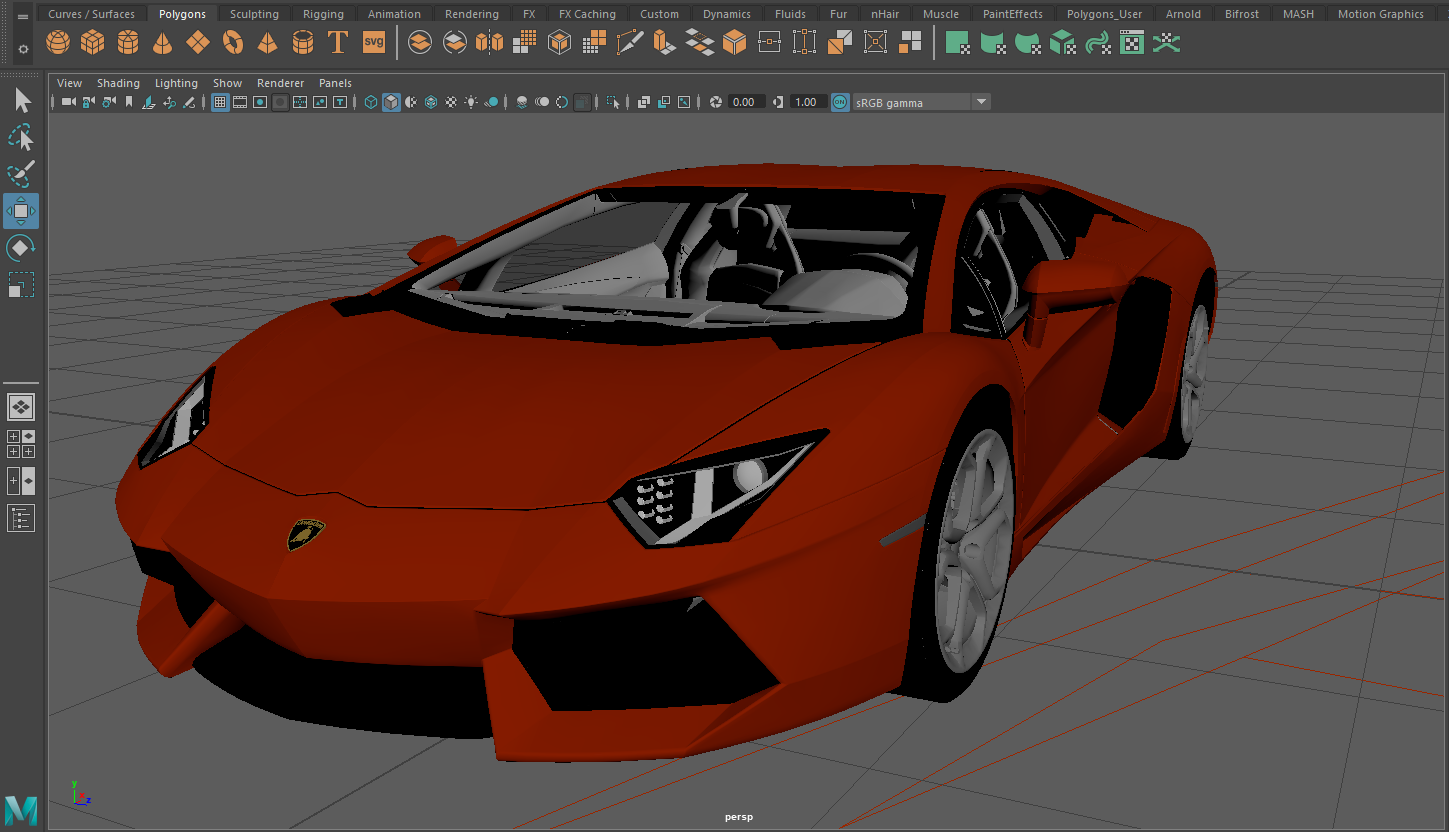Click the SVG import shelf icon
The width and height of the screenshot is (1449, 832).
(373, 42)
